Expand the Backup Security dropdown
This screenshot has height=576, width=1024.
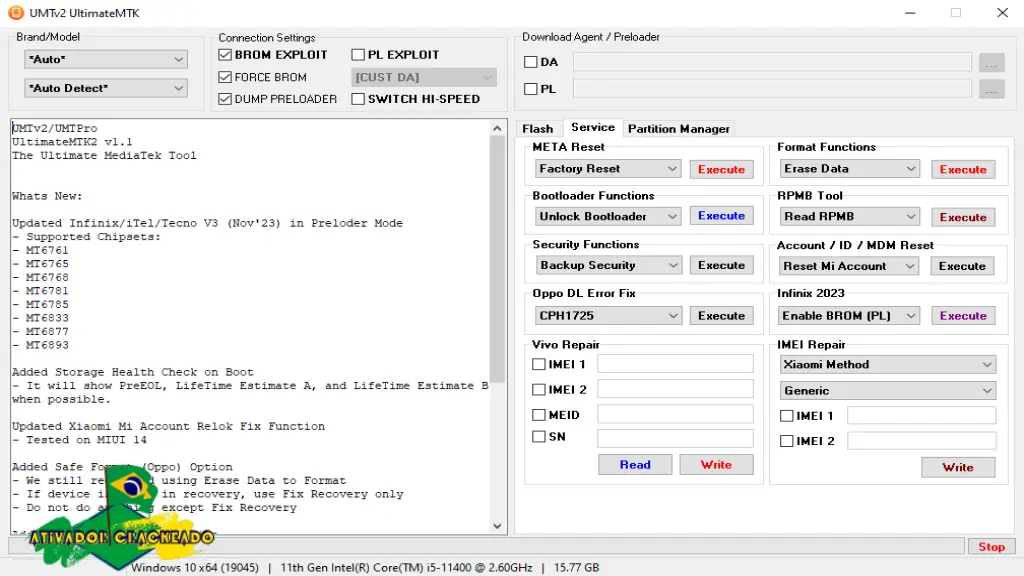[607, 265]
